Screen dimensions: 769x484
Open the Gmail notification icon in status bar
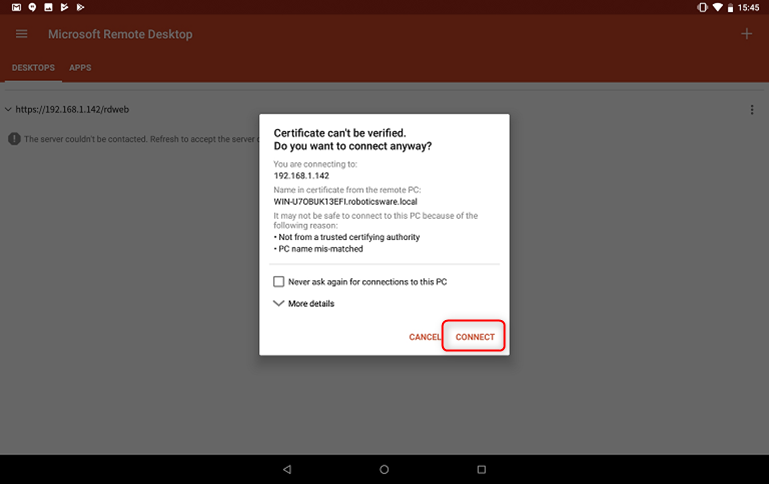point(16,7)
